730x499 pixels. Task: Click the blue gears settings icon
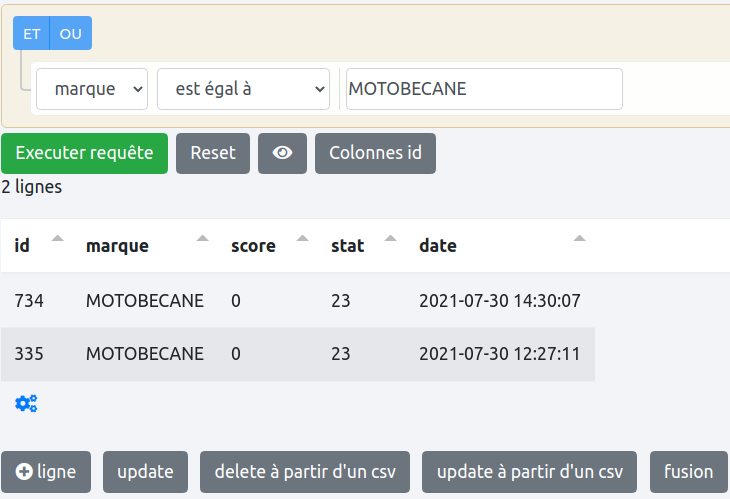[x=26, y=404]
